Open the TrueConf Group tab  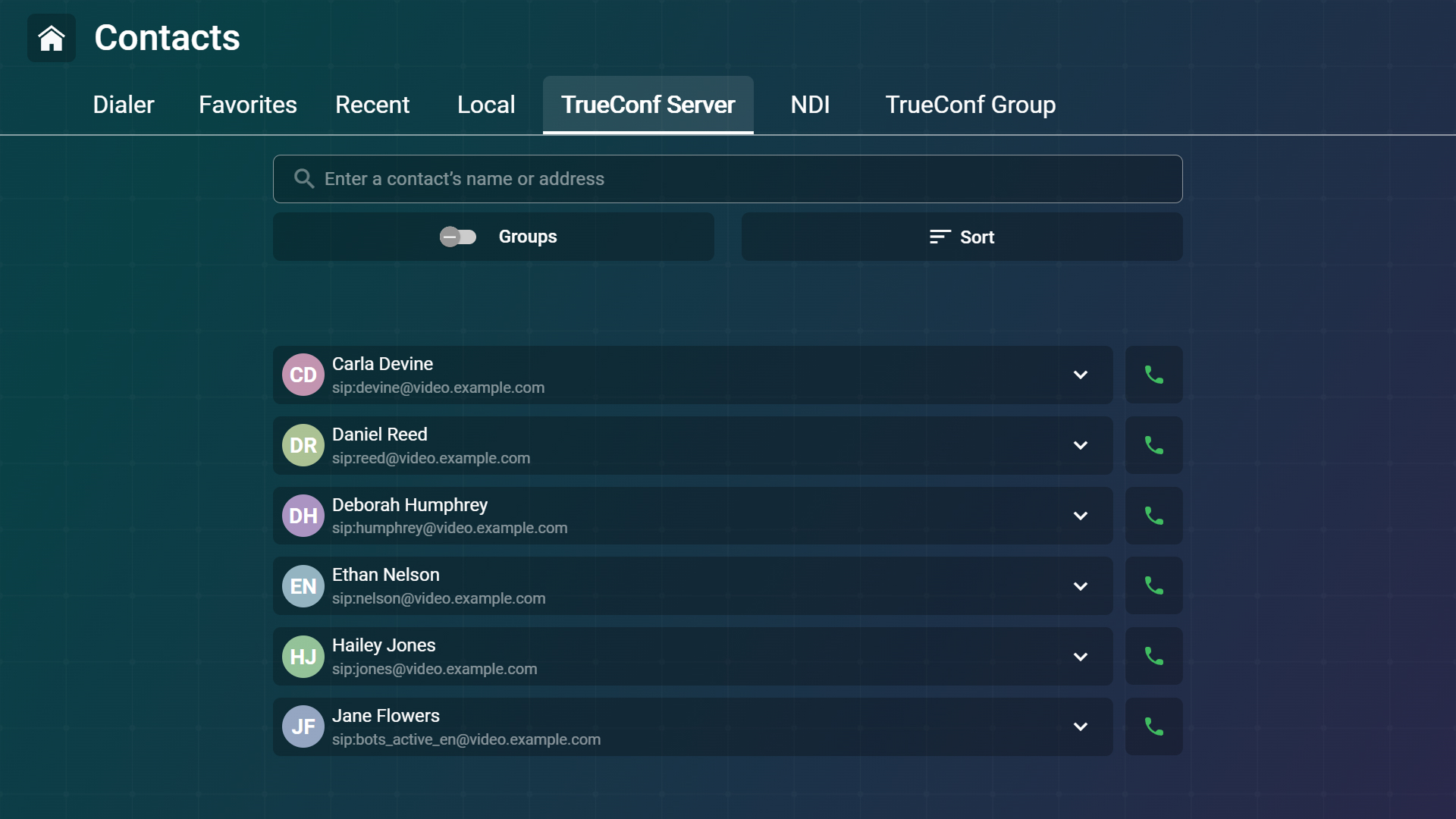(x=971, y=105)
